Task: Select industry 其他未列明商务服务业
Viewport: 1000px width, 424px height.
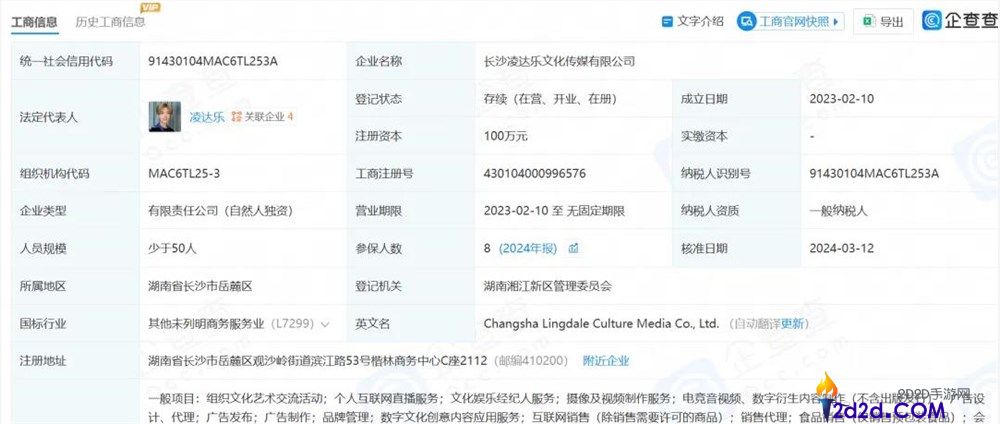Action: pyautogui.click(x=206, y=324)
